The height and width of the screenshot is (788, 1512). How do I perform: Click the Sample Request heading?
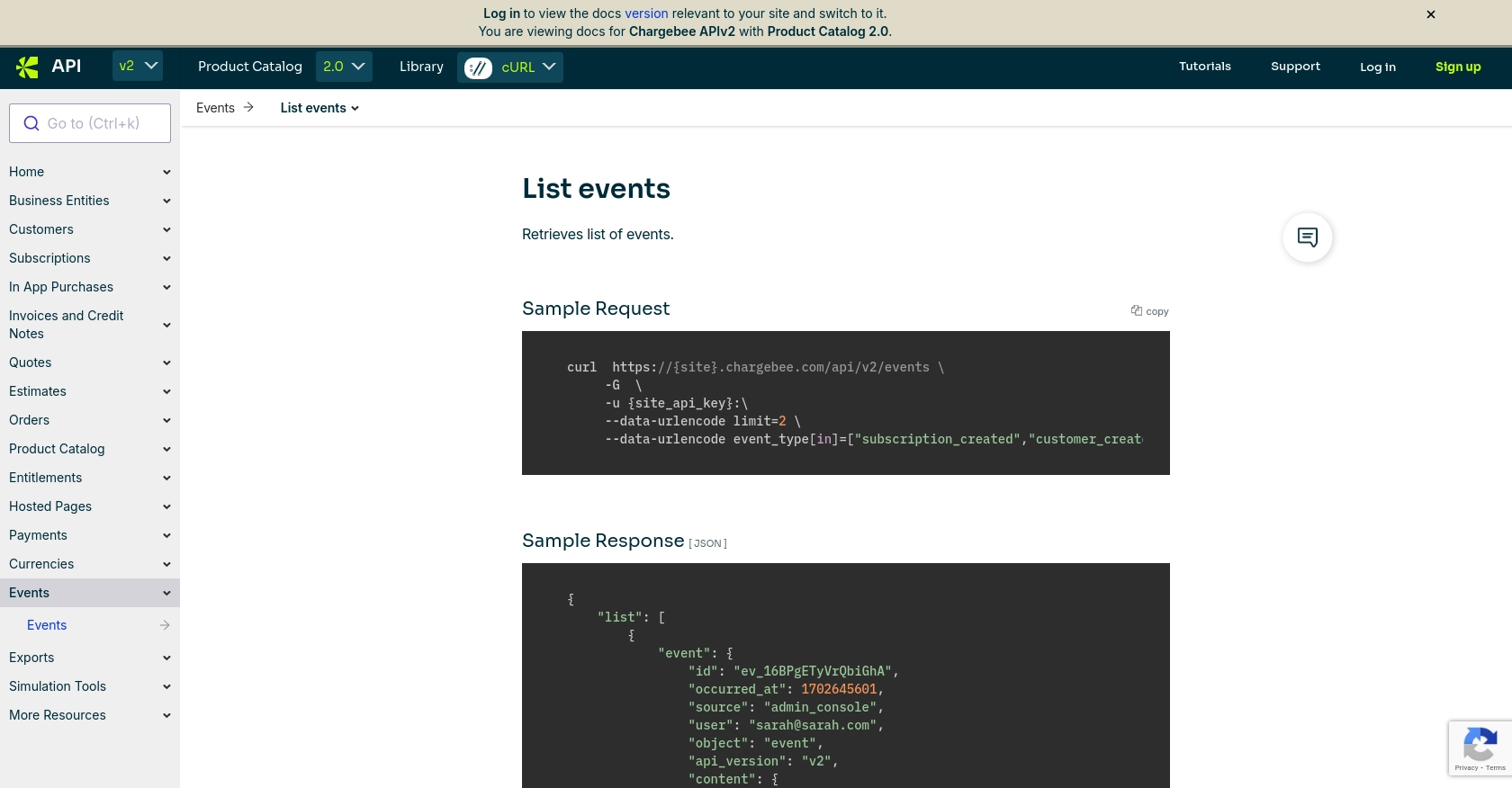pyautogui.click(x=596, y=309)
